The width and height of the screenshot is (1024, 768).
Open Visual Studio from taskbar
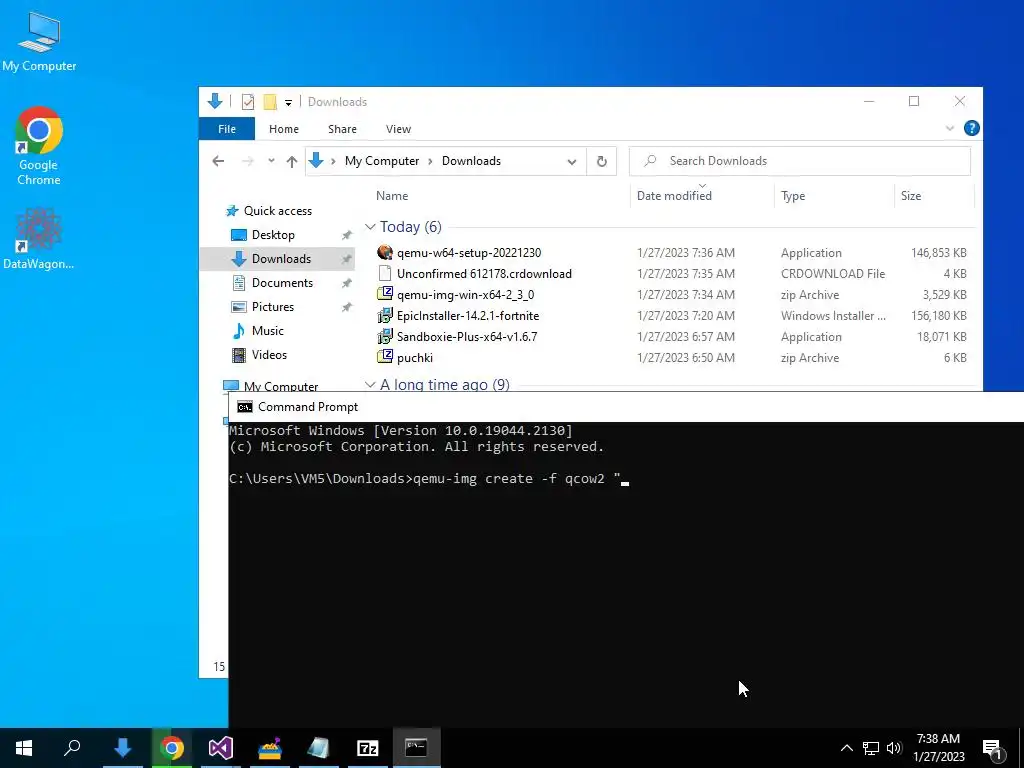coord(221,748)
